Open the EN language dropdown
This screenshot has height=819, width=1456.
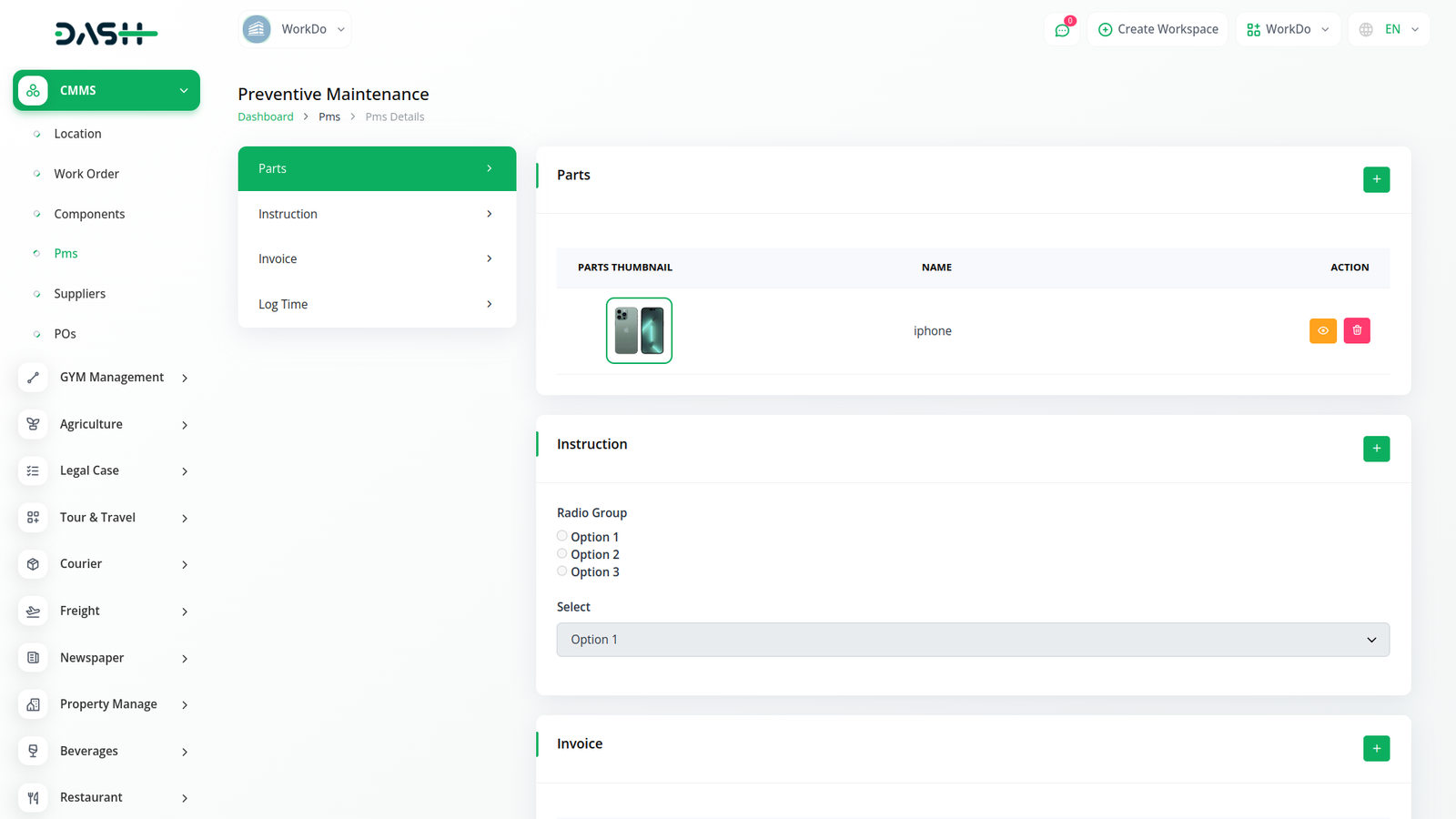(x=1390, y=29)
